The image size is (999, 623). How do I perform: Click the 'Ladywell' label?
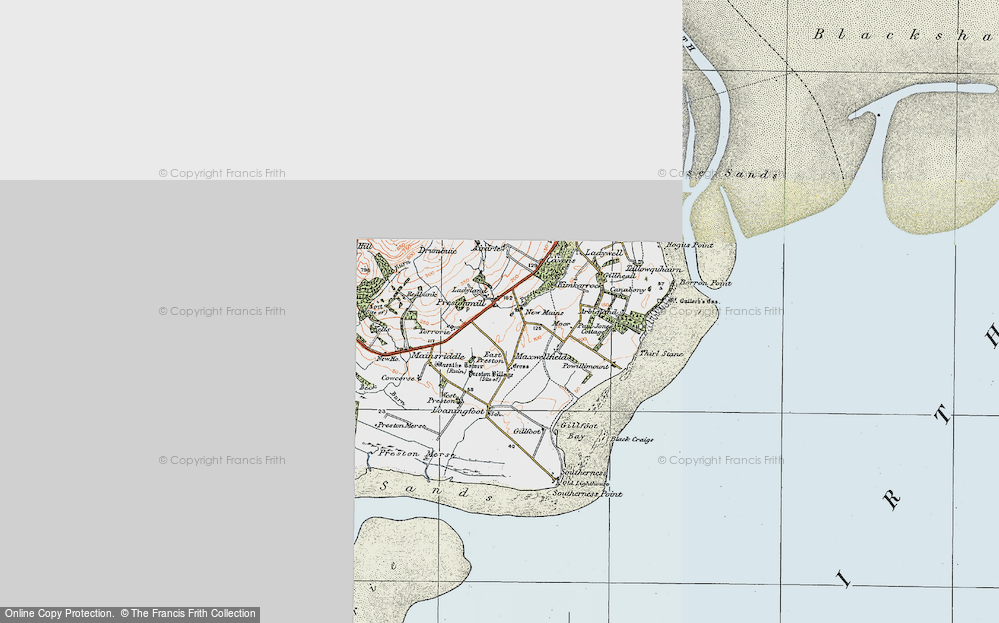point(603,253)
